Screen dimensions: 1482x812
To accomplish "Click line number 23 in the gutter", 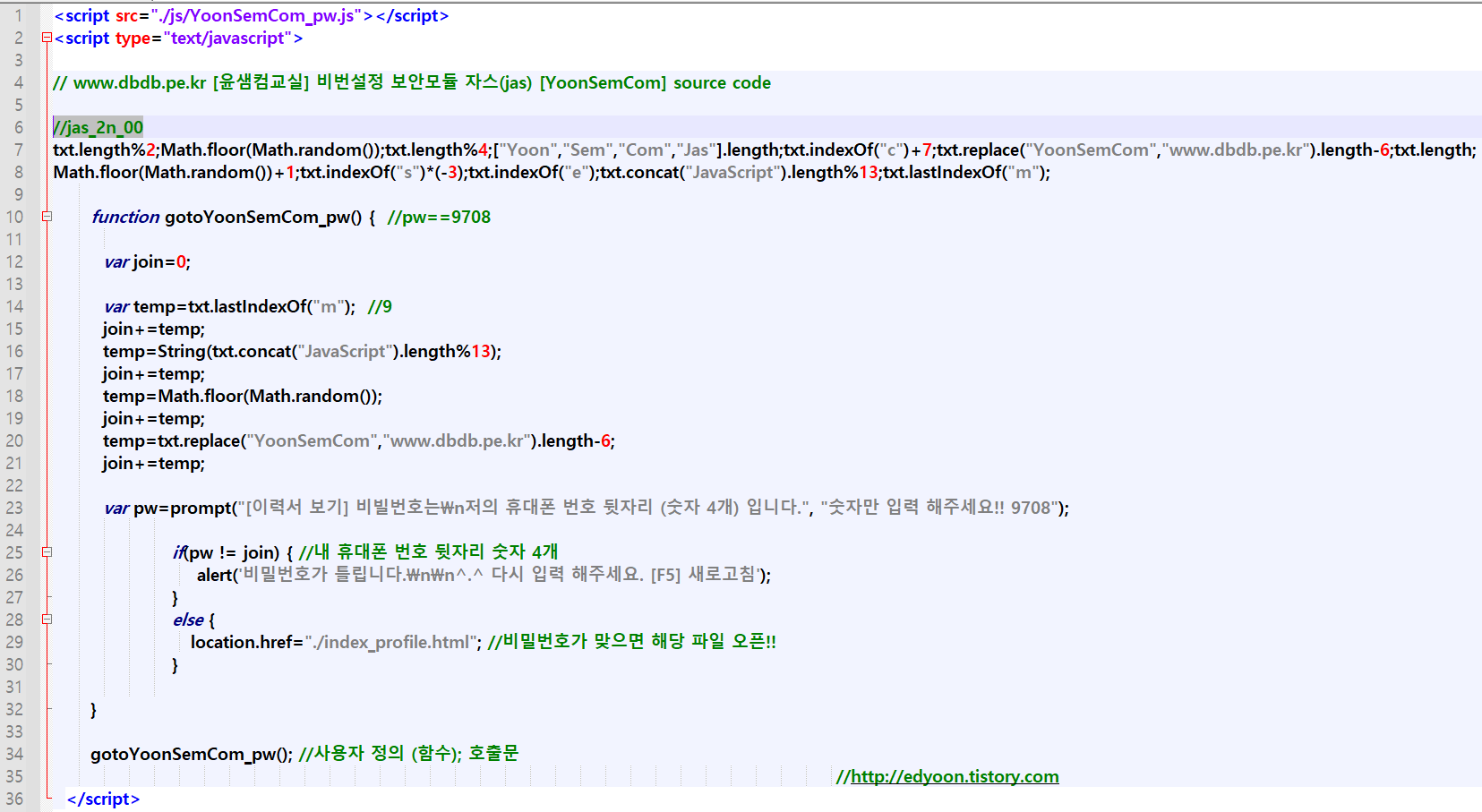I will tap(14, 508).
